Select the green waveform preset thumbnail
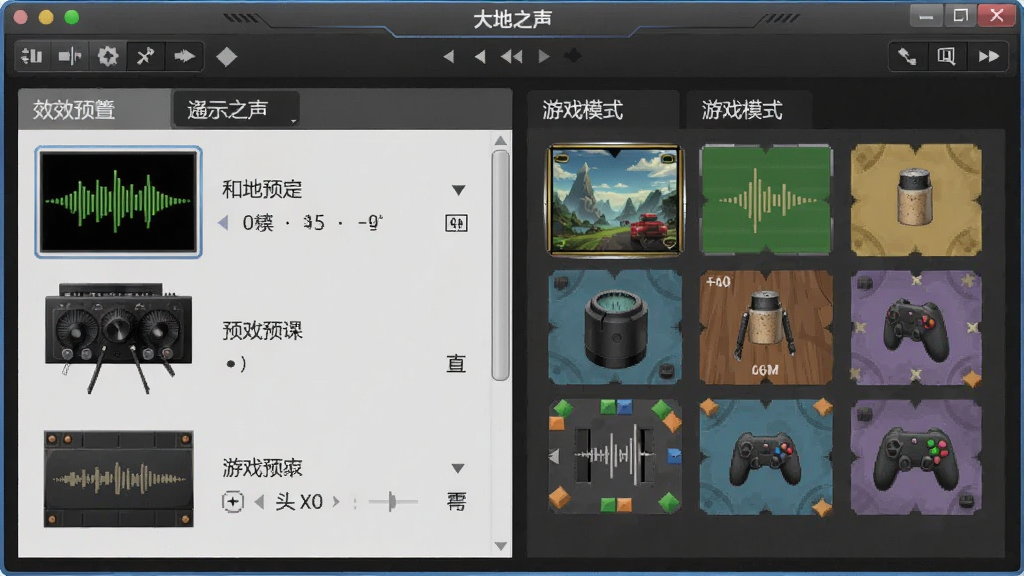Image resolution: width=1024 pixels, height=576 pixels. click(x=118, y=202)
